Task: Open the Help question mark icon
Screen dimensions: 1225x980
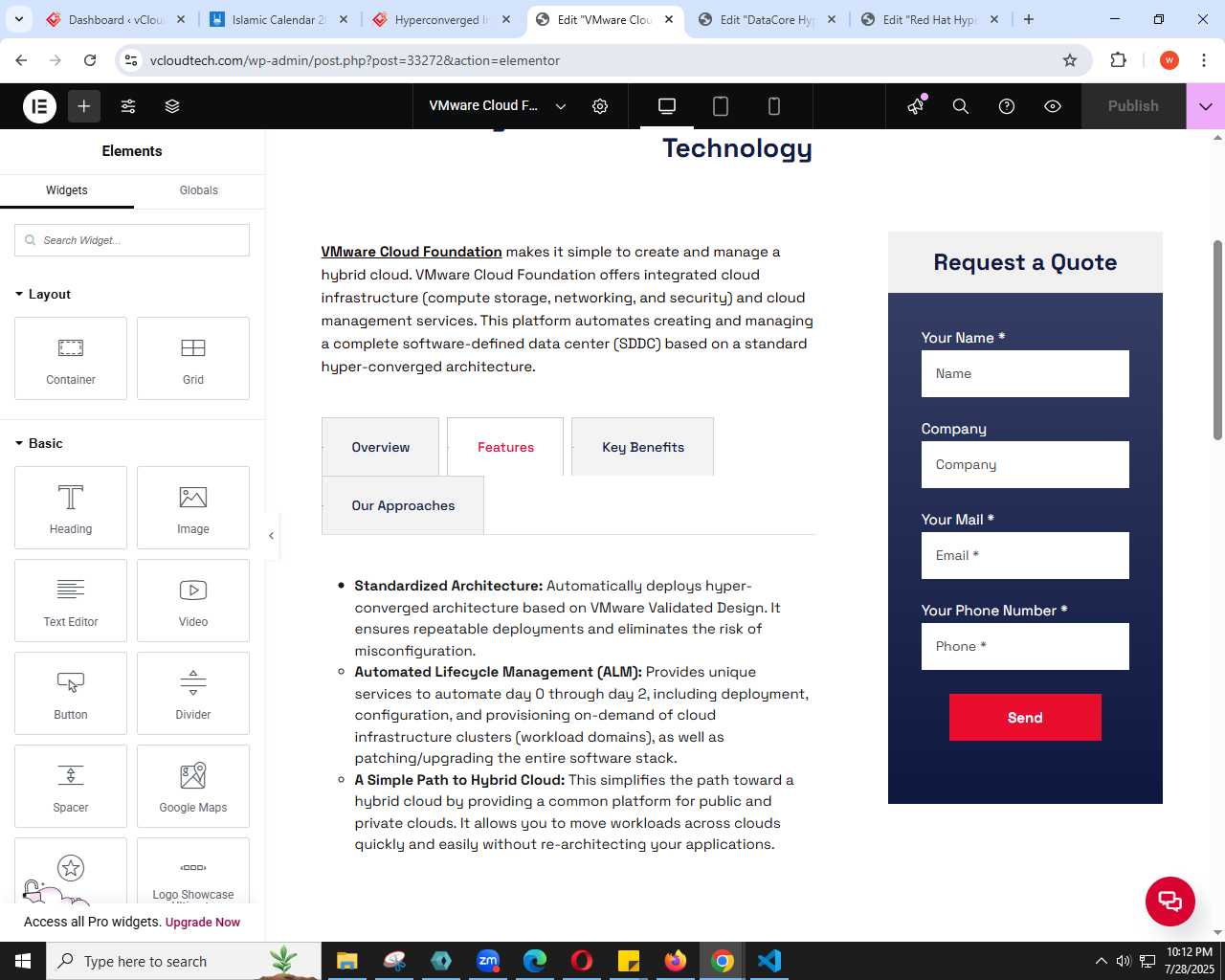Action: pyautogui.click(x=1007, y=106)
